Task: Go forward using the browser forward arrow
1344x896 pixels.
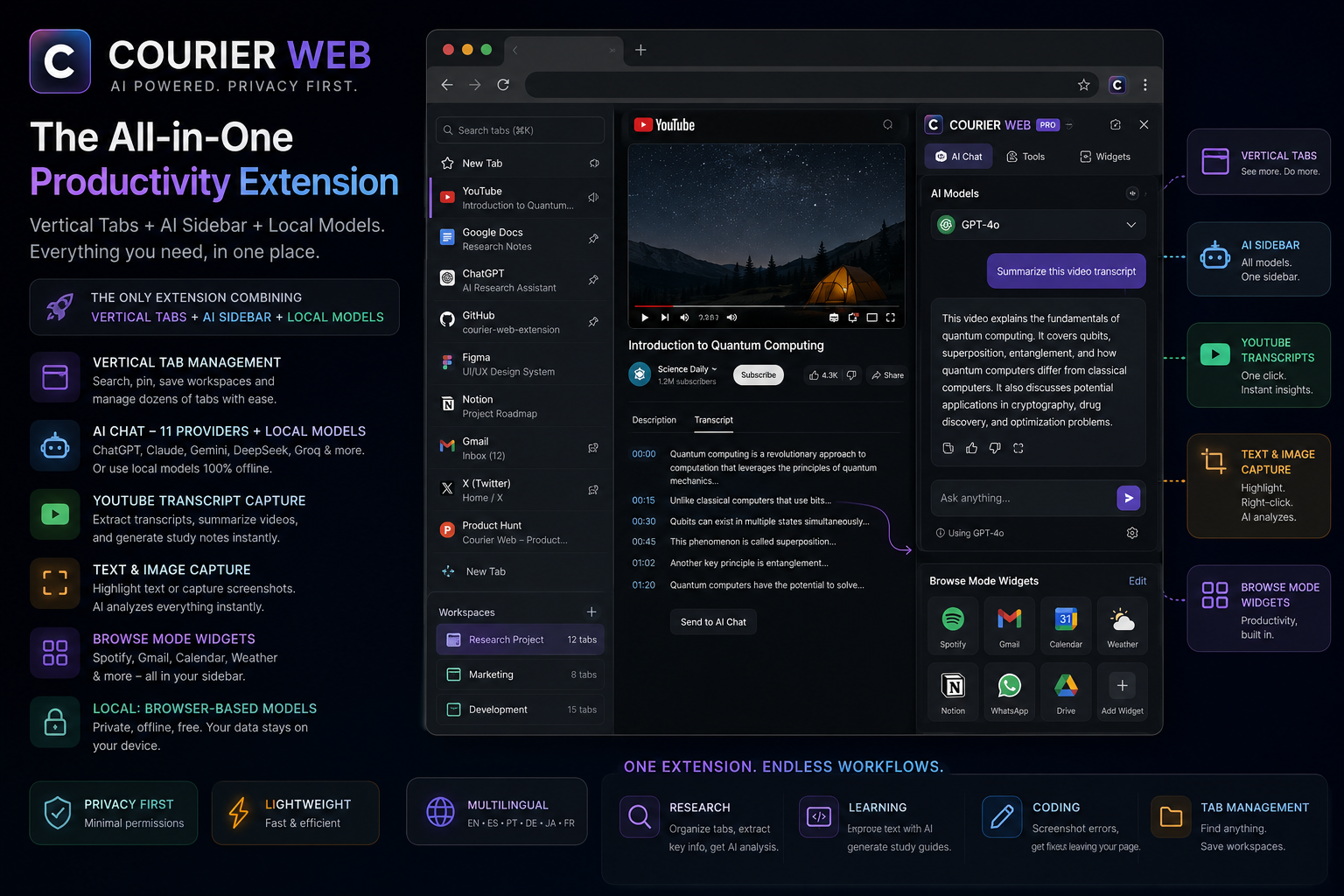Action: (475, 85)
